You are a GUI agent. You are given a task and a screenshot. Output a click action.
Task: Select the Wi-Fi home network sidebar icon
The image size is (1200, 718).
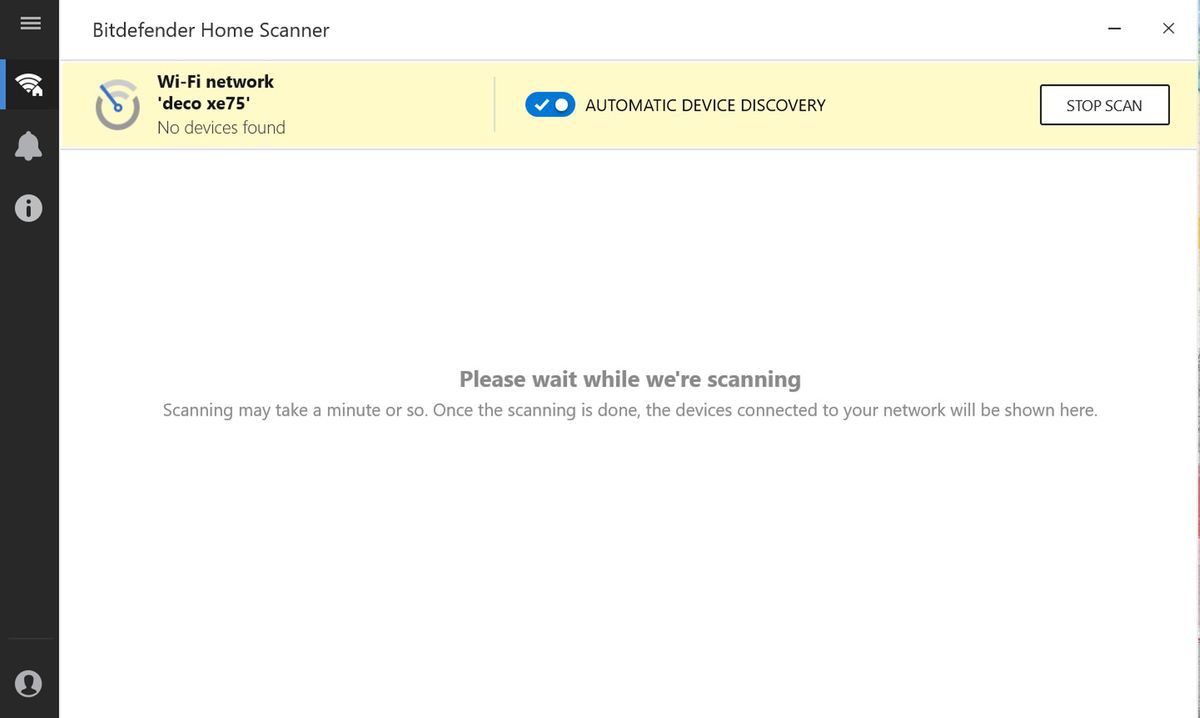[x=30, y=84]
